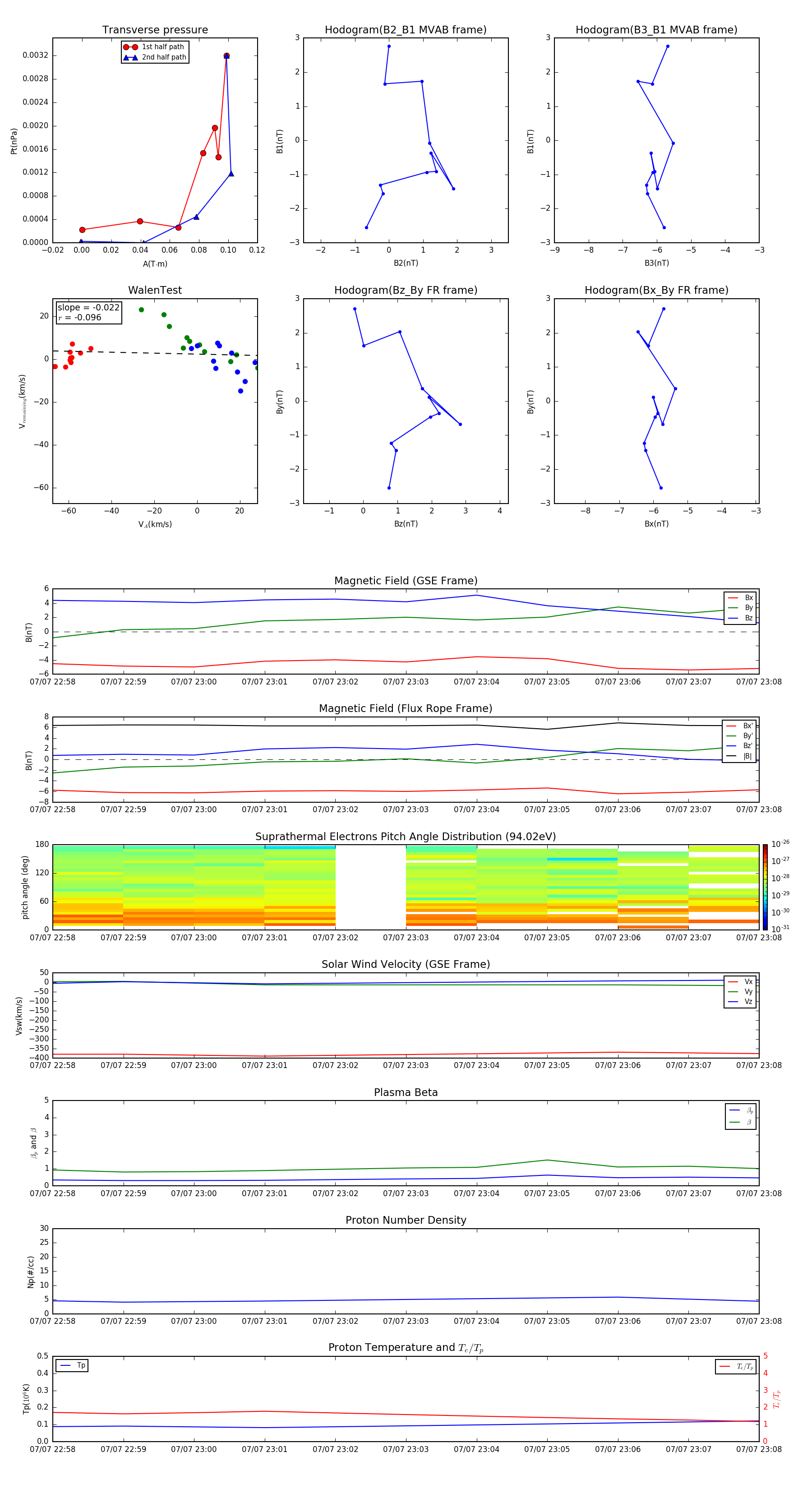Click the 'Magnetic Field (Flux Rope Frame)' title
Screen dimensions: 812x1489
[406, 709]
